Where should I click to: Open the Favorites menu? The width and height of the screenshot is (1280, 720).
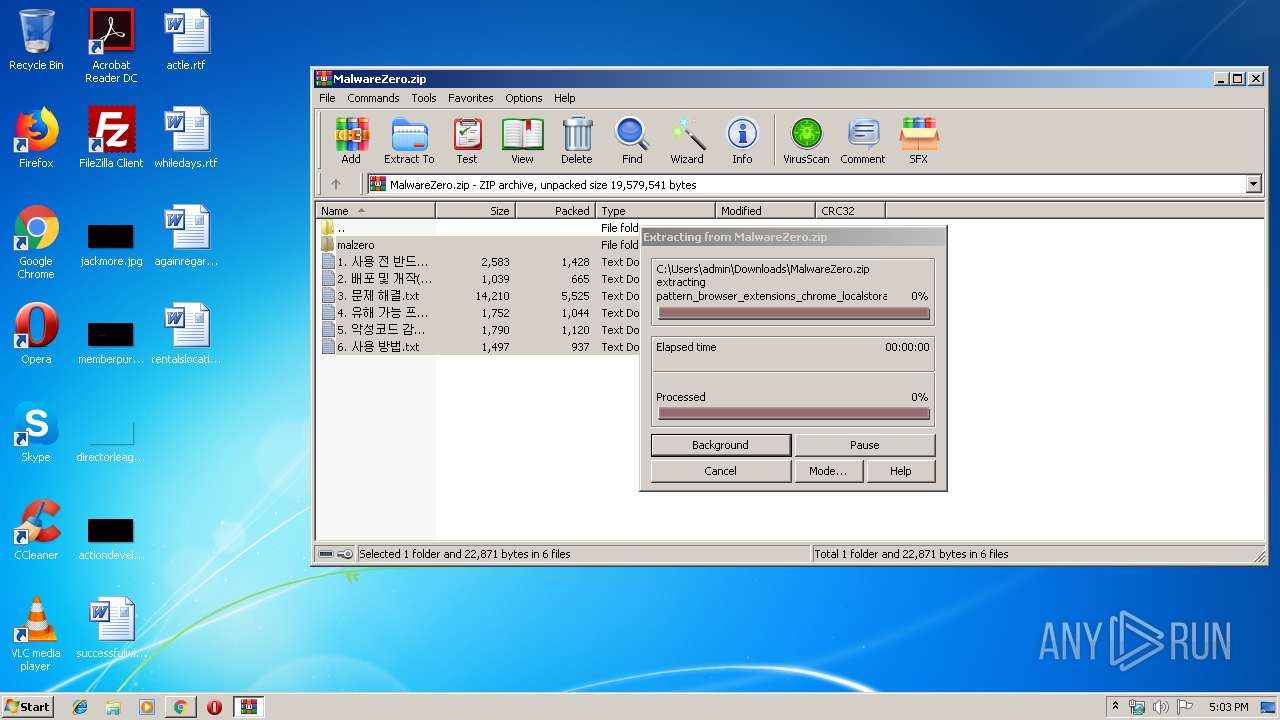point(470,98)
